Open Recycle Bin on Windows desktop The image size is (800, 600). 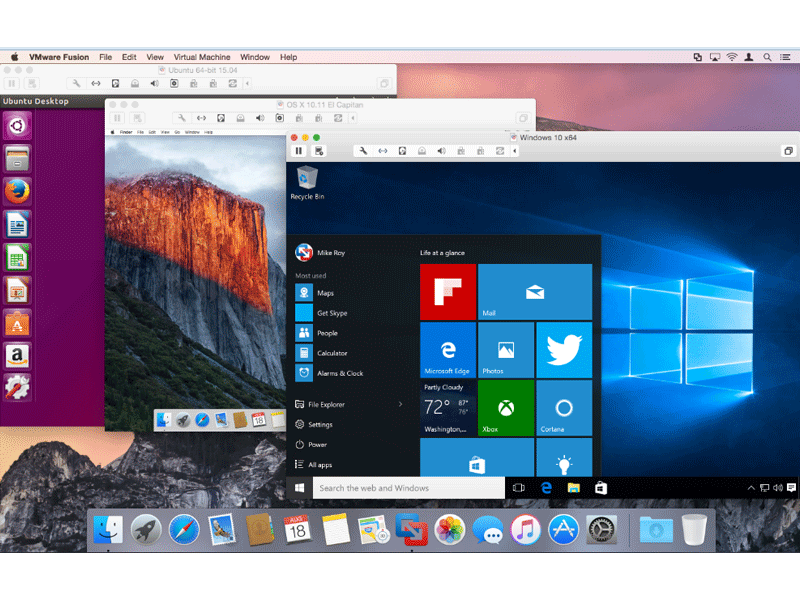click(x=307, y=183)
